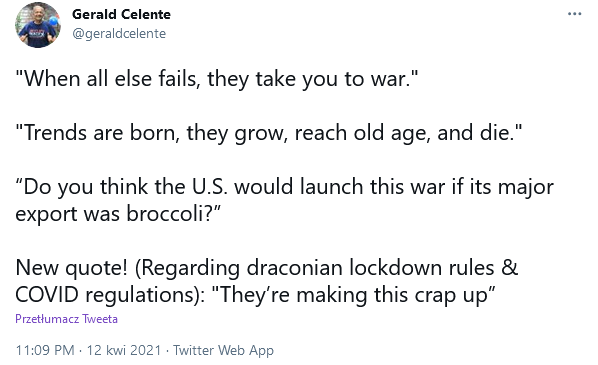
Task: Select the "When all else fails" quote line
Action: (217, 79)
